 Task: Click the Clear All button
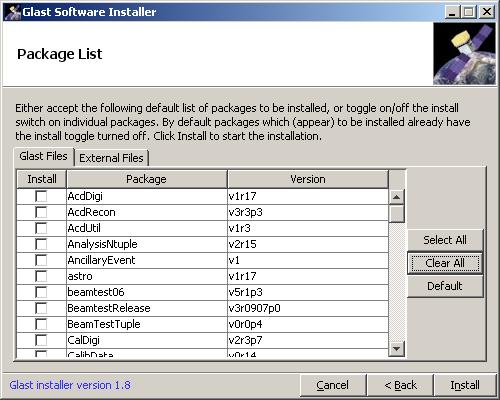pyautogui.click(x=445, y=263)
